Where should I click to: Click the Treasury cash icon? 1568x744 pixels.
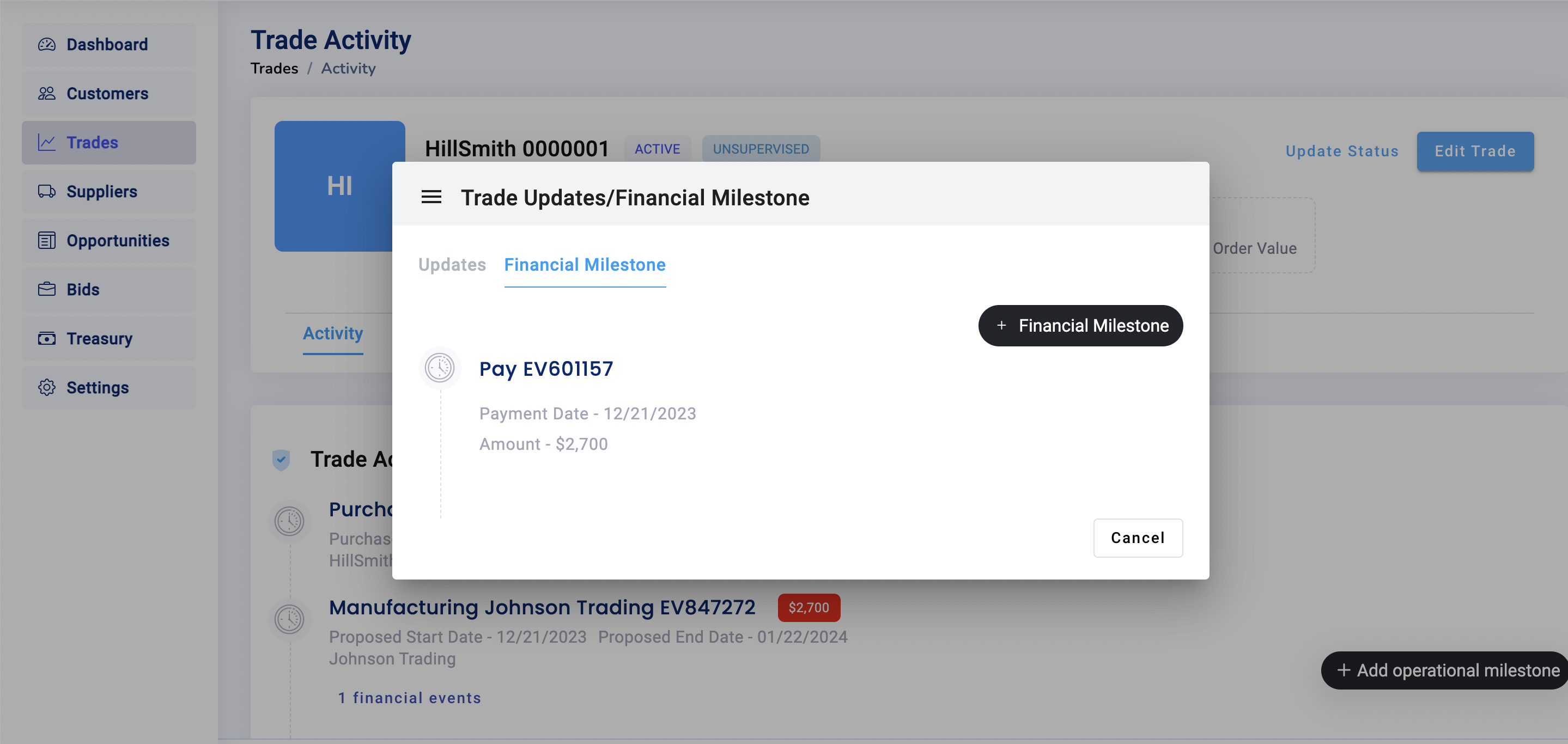tap(46, 339)
